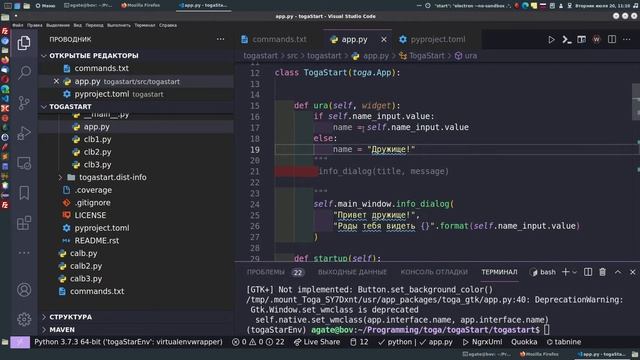Open the Extensions view
Image resolution: width=640 pixels, height=360 pixels.
24,223
